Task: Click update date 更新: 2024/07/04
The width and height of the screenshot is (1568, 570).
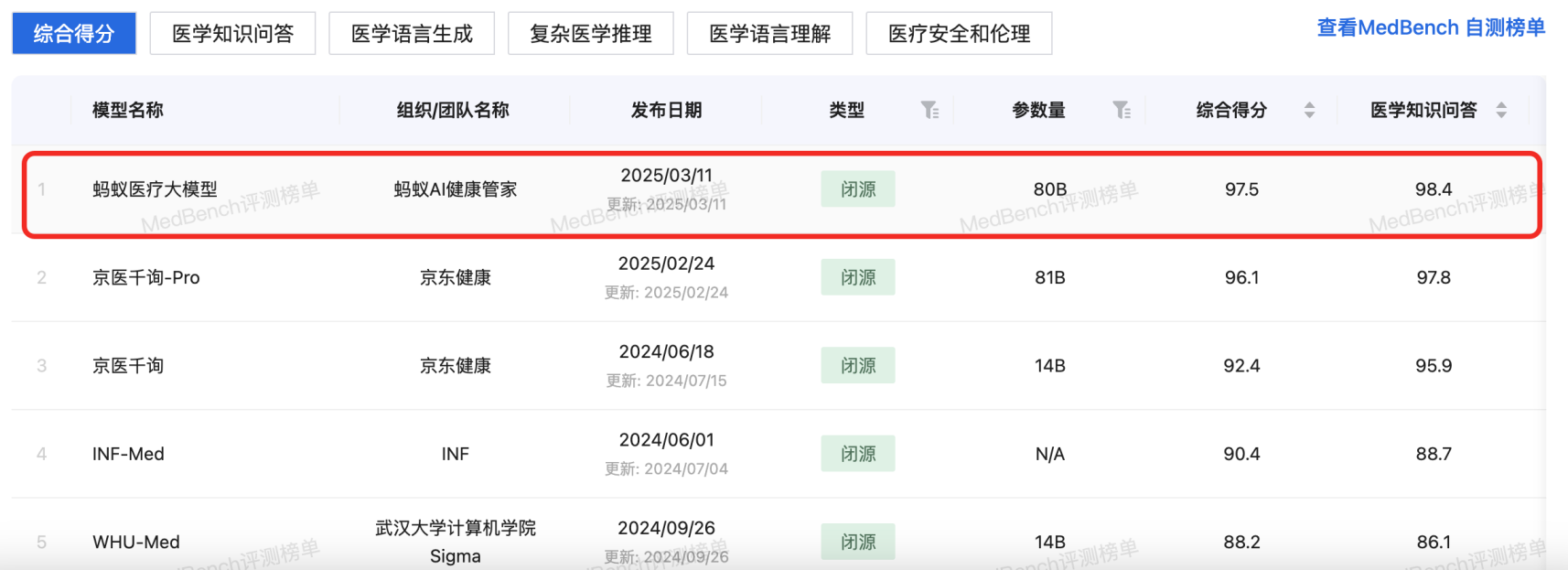Action: pyautogui.click(x=666, y=468)
